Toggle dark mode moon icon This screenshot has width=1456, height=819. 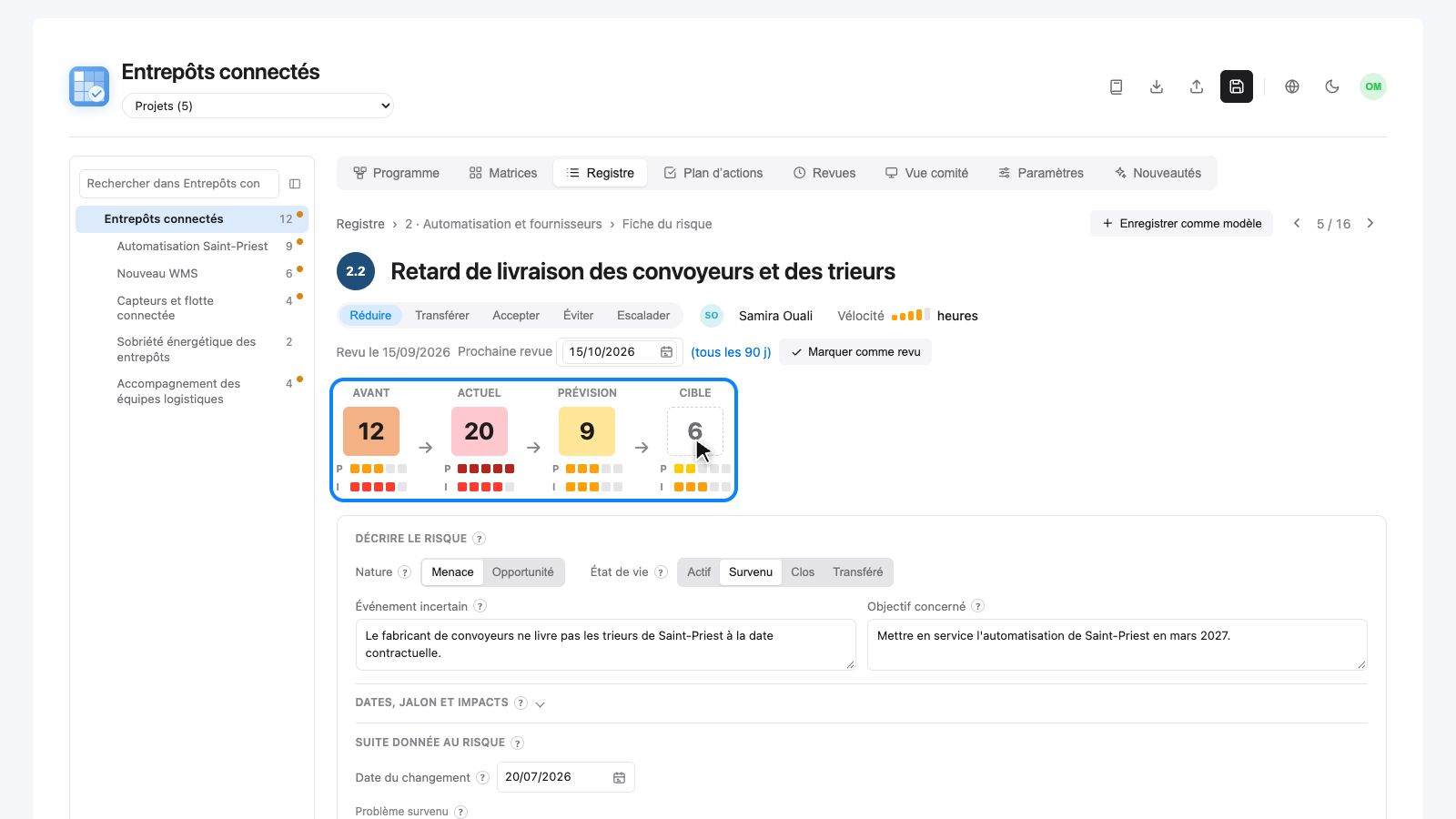tap(1331, 86)
